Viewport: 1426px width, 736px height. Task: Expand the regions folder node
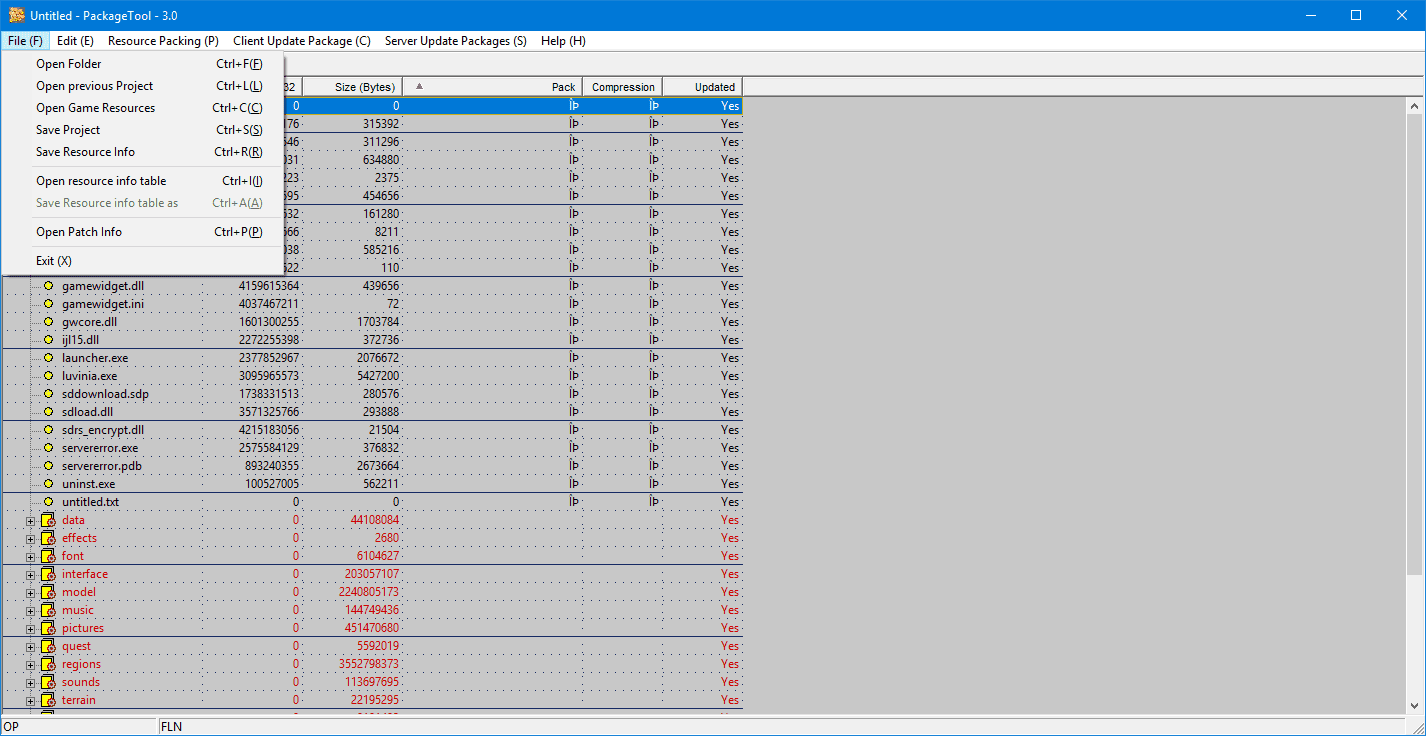tap(30, 665)
